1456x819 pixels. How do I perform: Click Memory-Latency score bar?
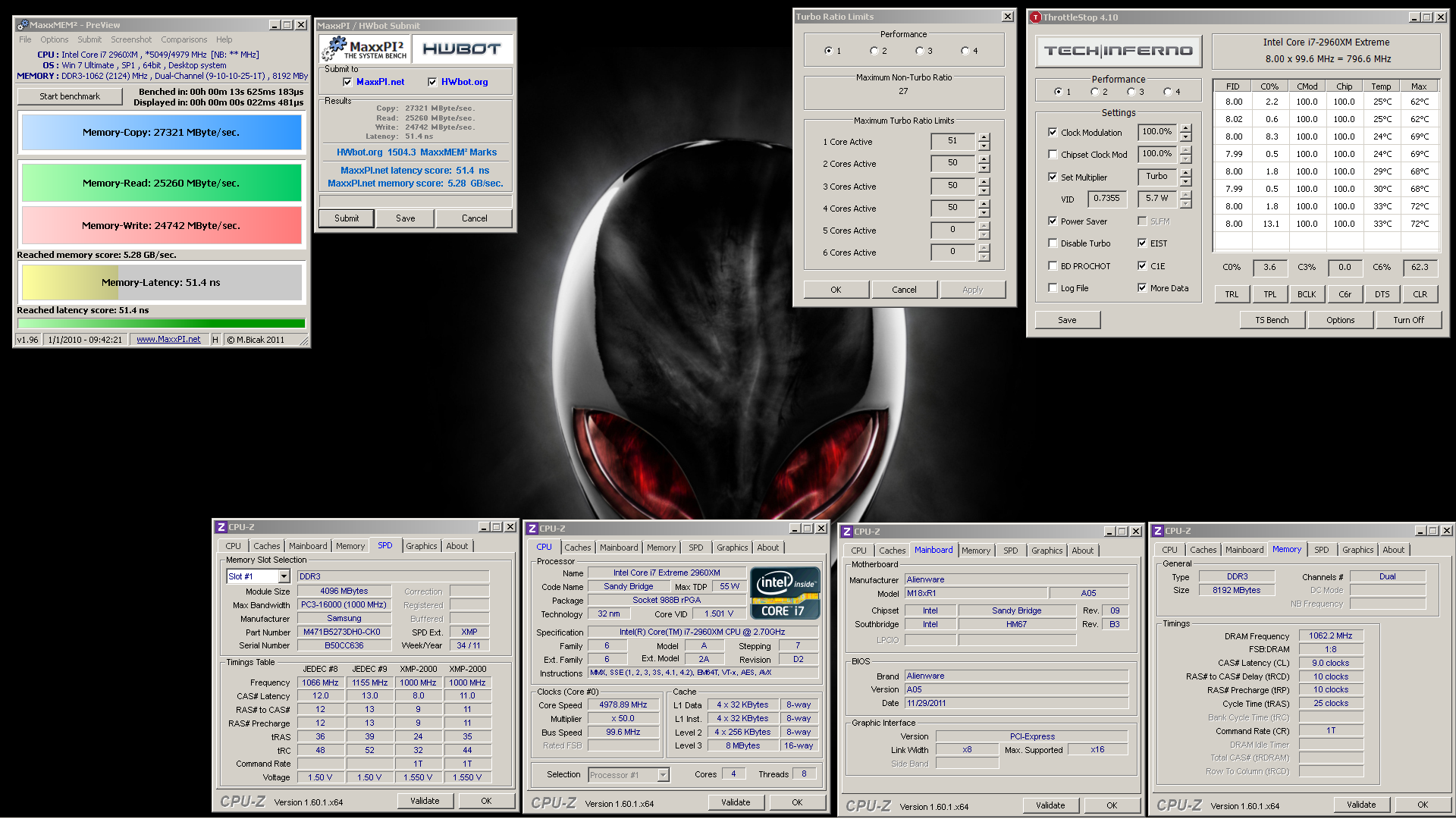tap(161, 282)
